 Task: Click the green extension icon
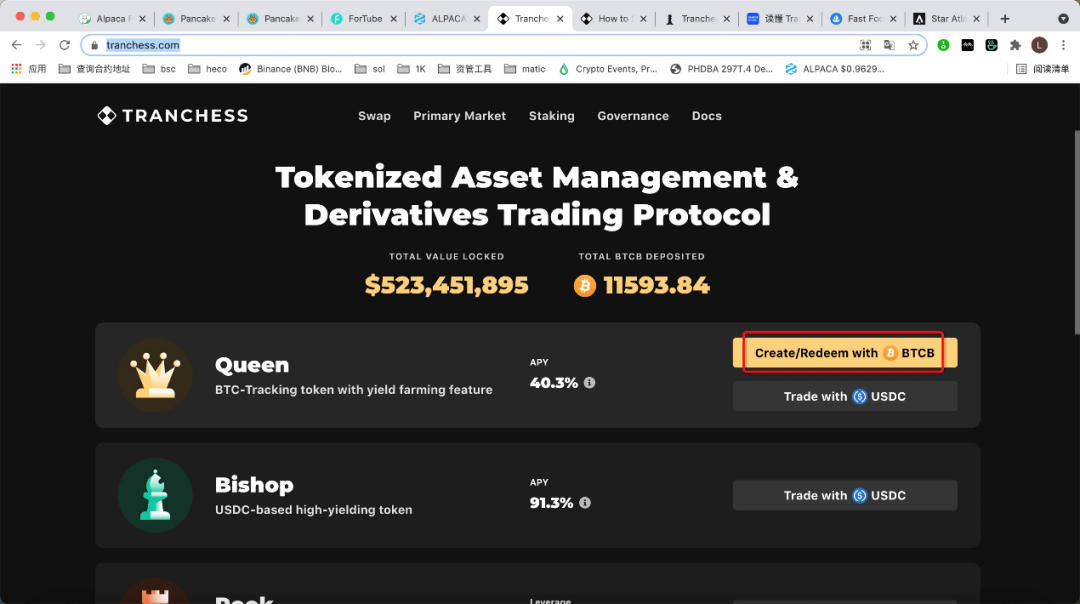pyautogui.click(x=944, y=45)
